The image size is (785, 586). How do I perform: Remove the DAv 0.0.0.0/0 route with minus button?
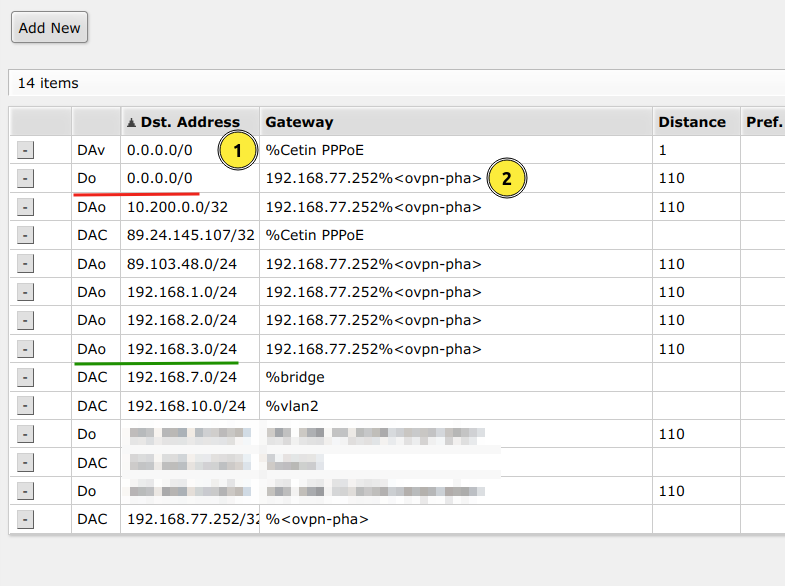(25, 150)
